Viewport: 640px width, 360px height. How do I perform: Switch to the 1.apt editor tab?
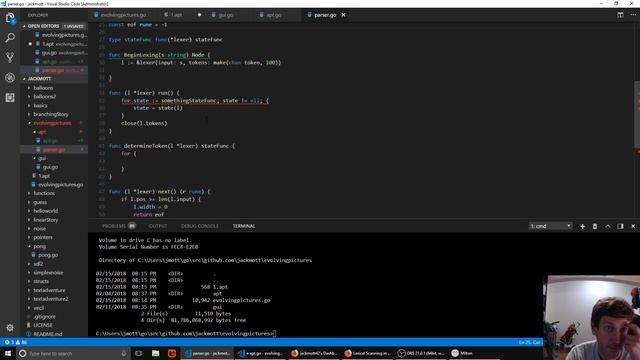[176, 15]
